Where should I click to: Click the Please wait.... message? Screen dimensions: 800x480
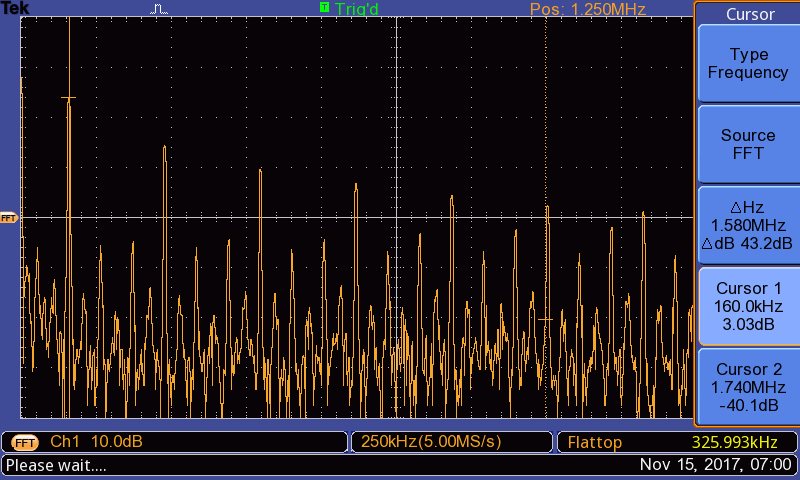[56, 465]
